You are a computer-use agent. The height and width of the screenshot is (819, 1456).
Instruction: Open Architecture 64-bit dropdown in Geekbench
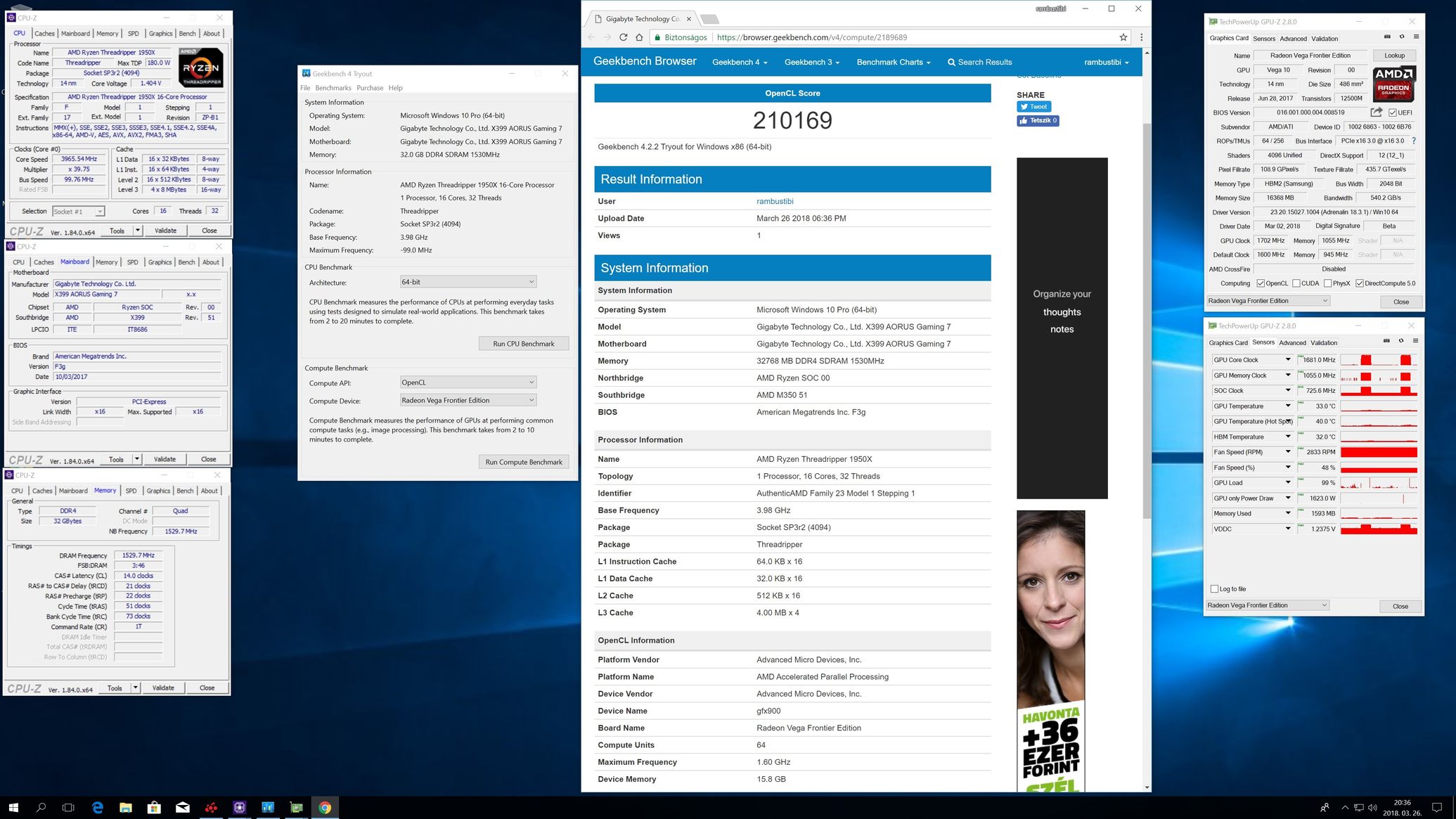point(468,282)
